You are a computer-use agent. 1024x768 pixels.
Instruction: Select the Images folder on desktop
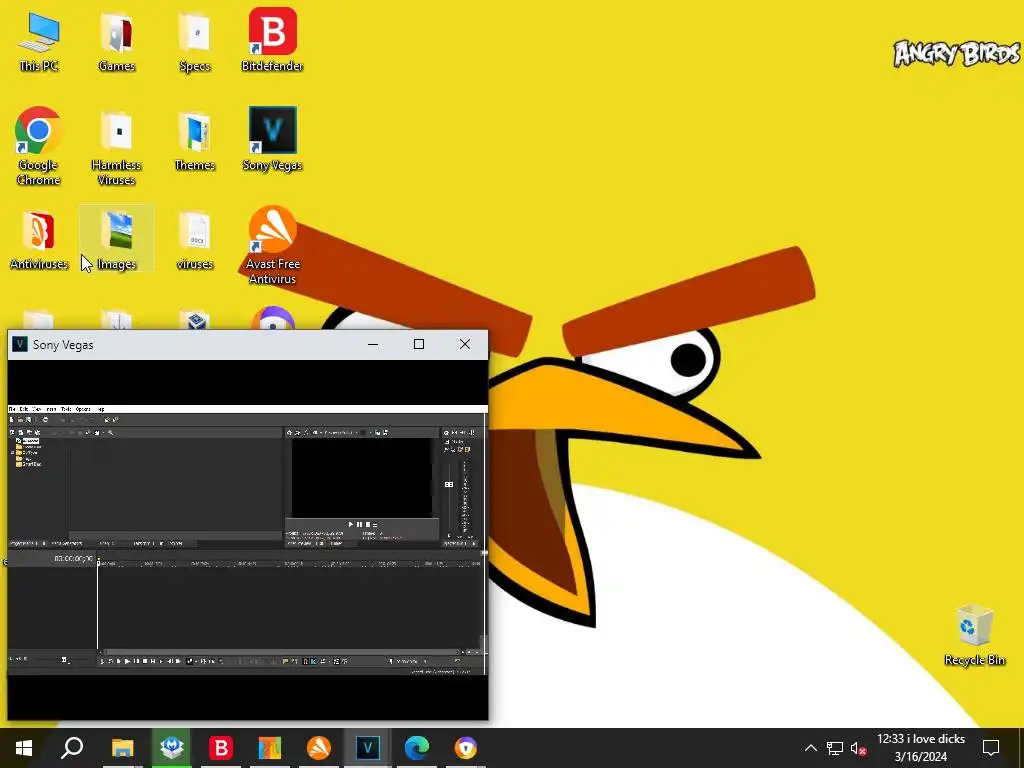coord(117,239)
